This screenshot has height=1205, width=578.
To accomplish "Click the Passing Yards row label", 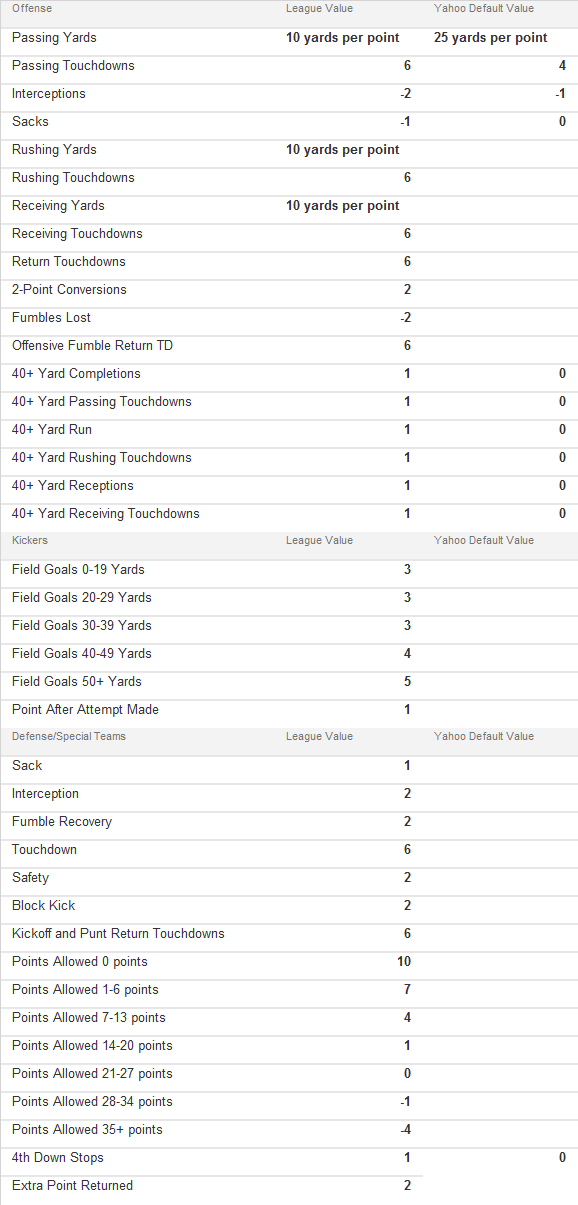I will (x=54, y=38).
